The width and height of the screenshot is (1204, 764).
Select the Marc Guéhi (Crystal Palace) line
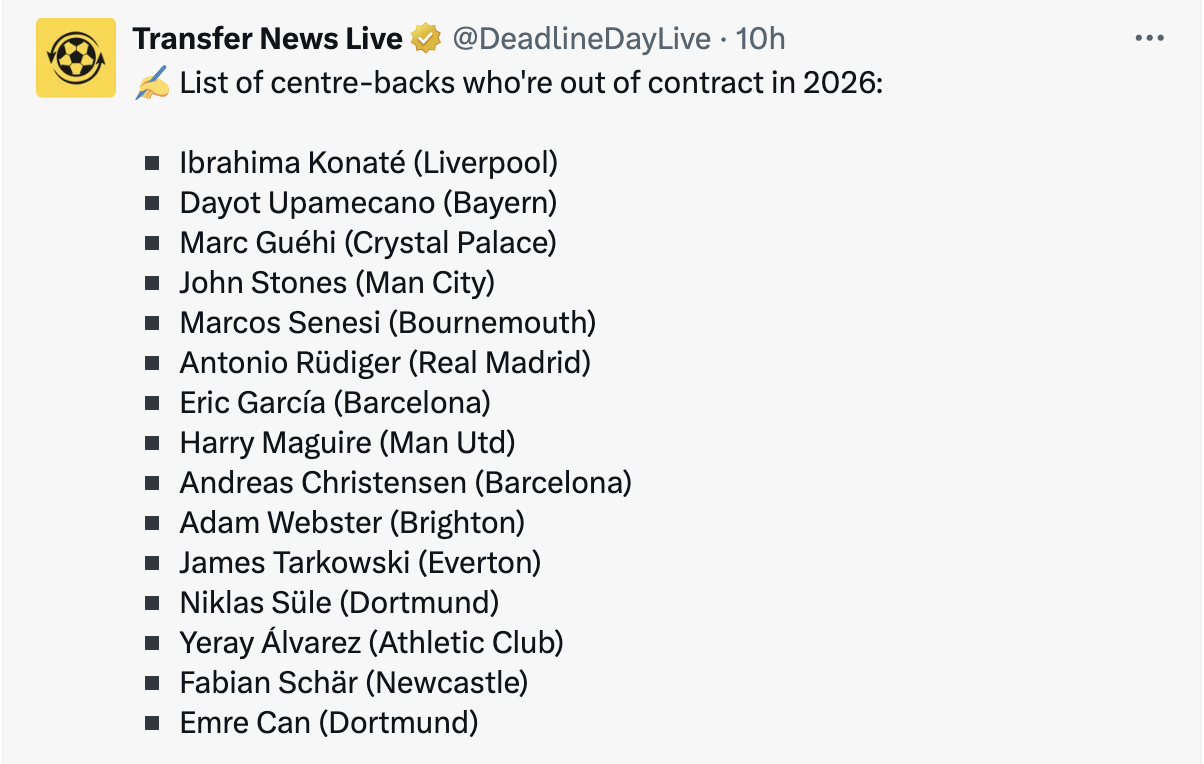[x=367, y=243]
